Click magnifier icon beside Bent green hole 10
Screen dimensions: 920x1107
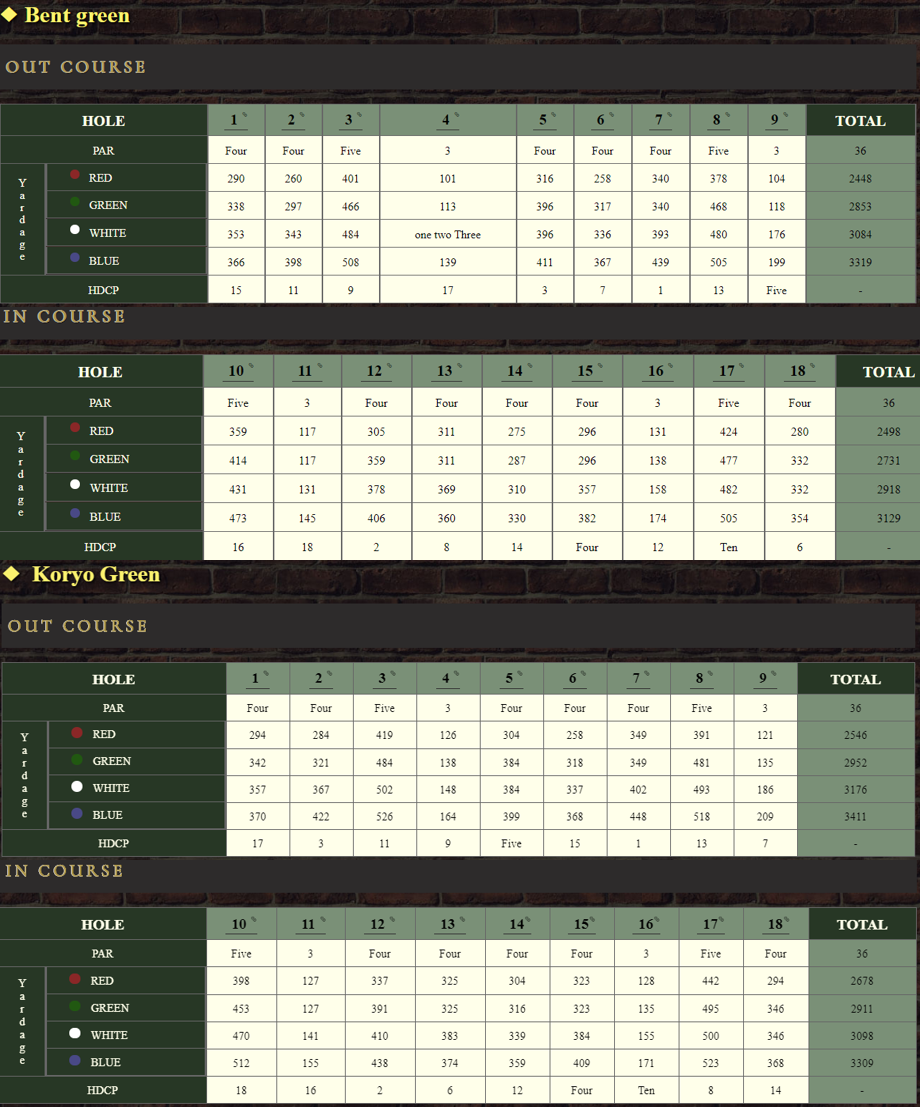coord(251,366)
